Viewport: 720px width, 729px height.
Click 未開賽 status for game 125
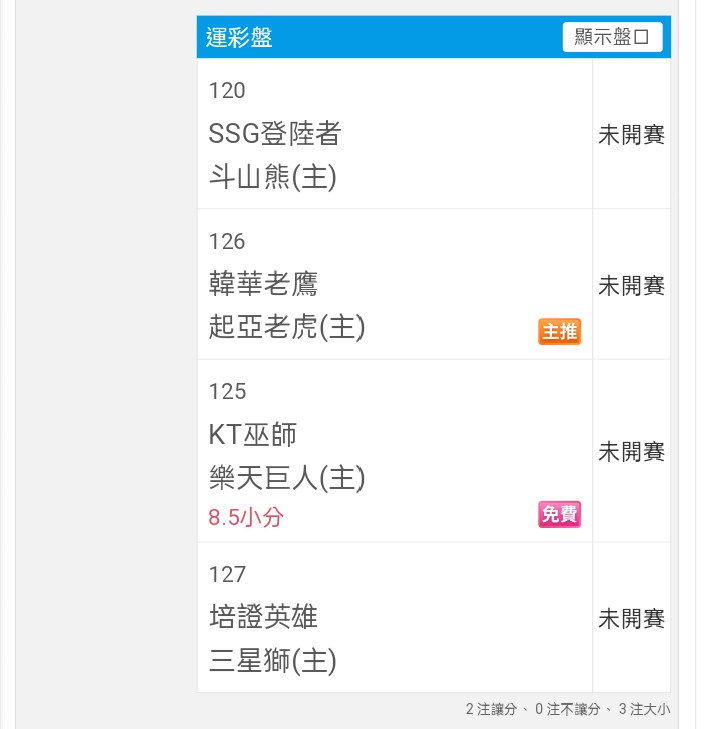click(x=631, y=452)
